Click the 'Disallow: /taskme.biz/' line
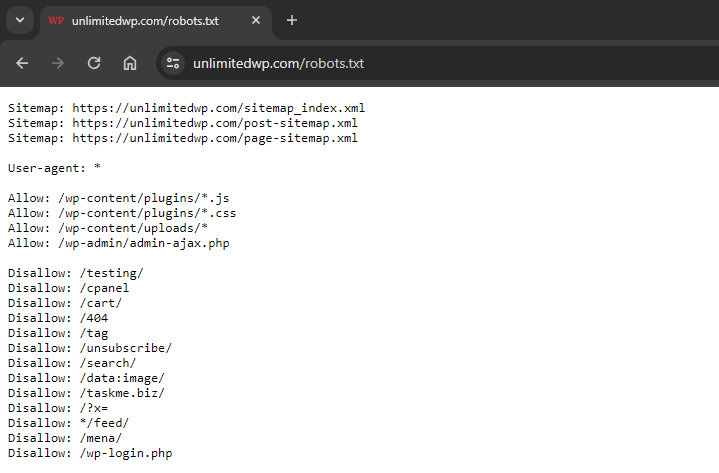The image size is (719, 473). 86,393
